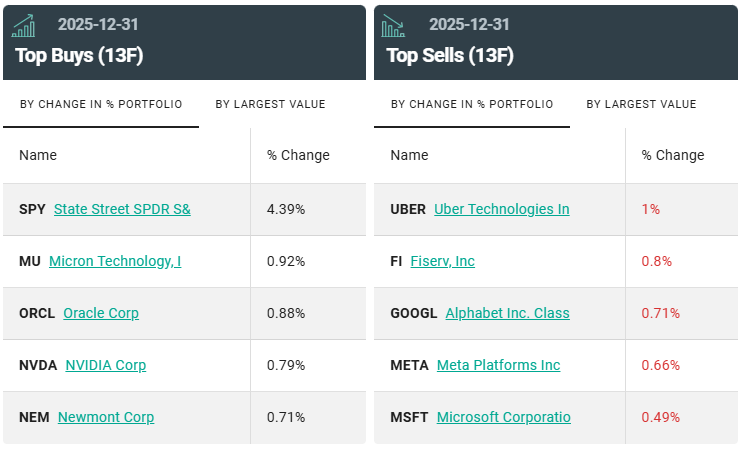Open the NVIDIA Corp link
741x449 pixels.
(x=106, y=365)
